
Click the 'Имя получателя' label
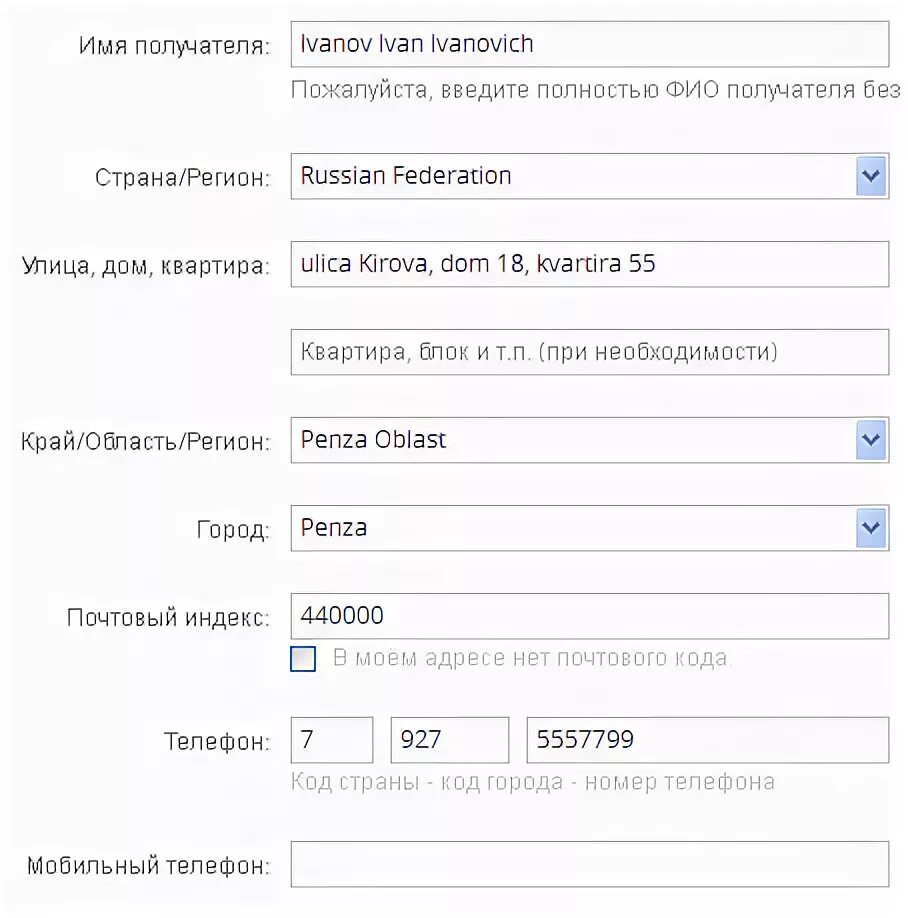click(174, 46)
